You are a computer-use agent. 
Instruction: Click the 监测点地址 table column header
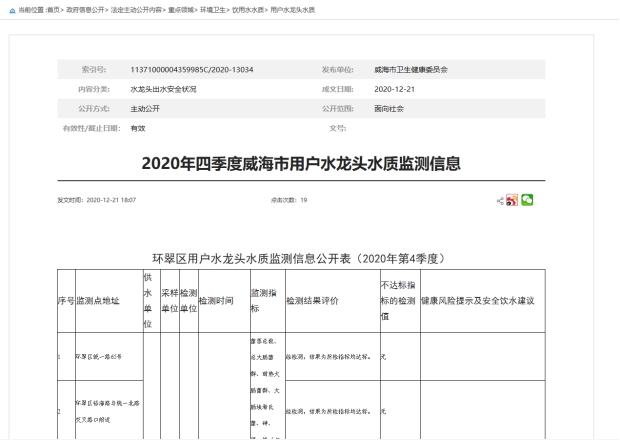[98, 300]
